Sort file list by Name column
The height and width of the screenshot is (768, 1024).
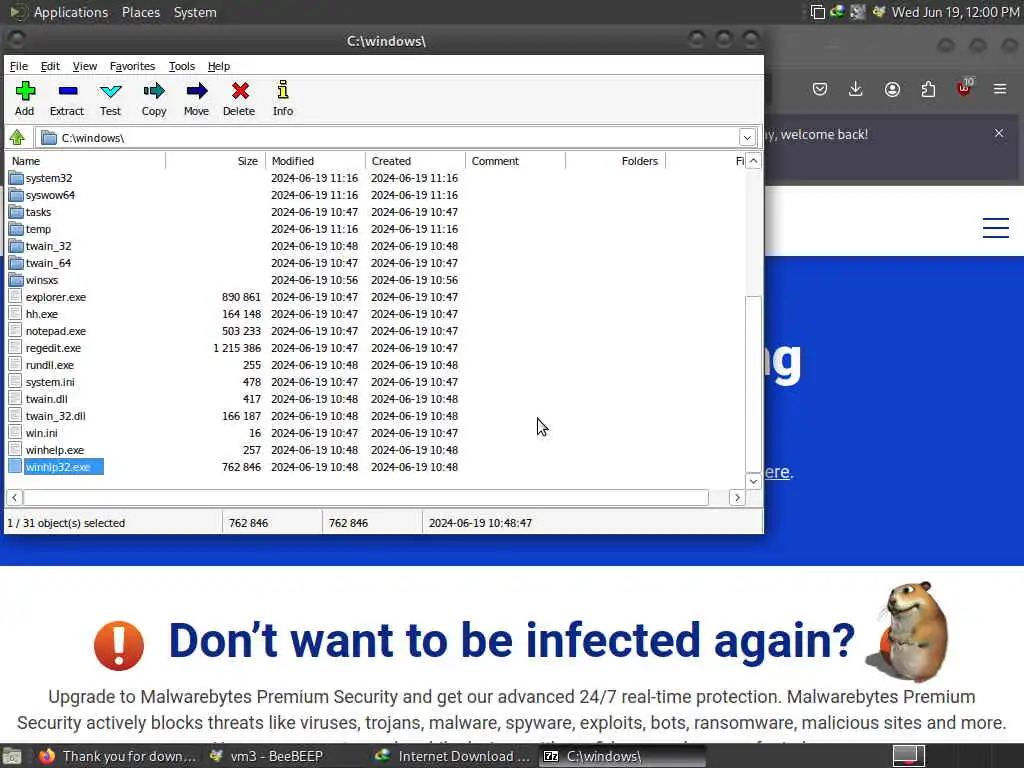[x=86, y=161]
